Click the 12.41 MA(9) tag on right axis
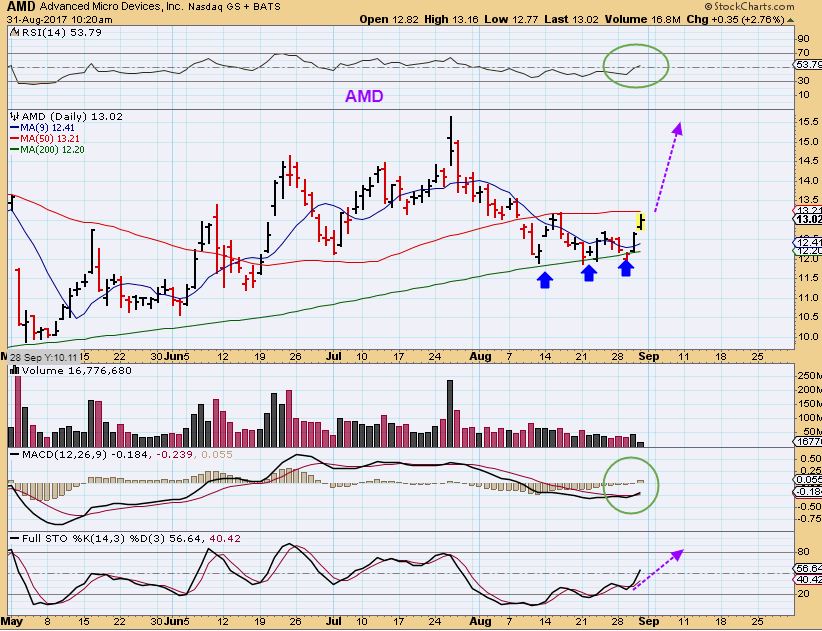 point(808,242)
